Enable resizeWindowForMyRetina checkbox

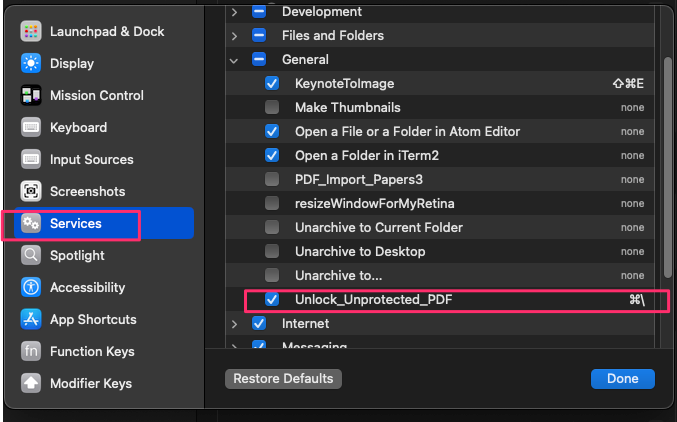click(x=272, y=203)
